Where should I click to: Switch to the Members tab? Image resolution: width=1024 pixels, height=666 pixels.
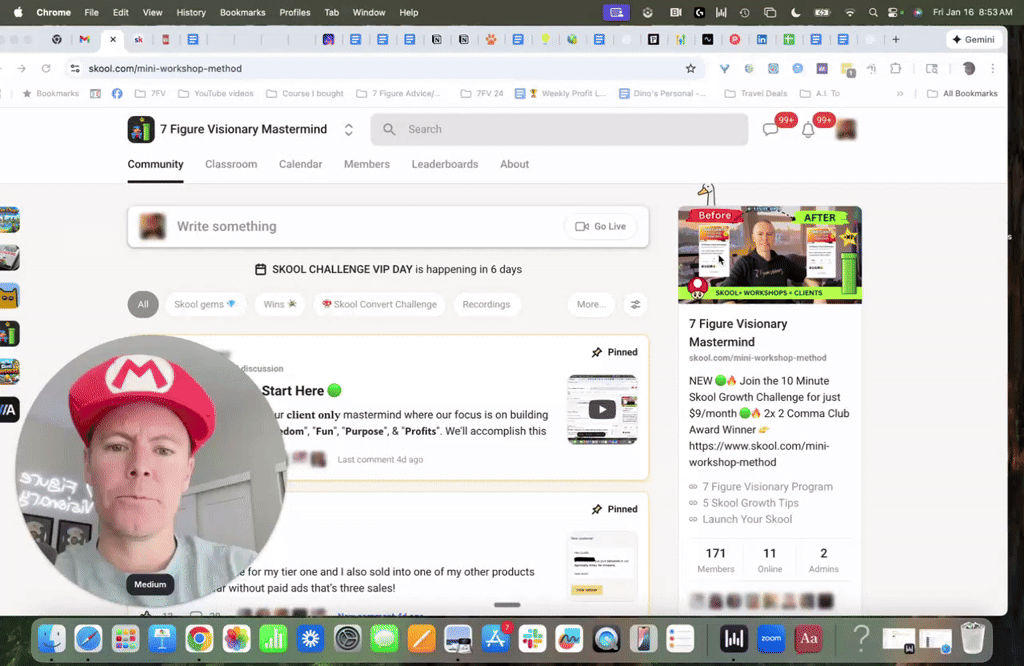pos(367,165)
